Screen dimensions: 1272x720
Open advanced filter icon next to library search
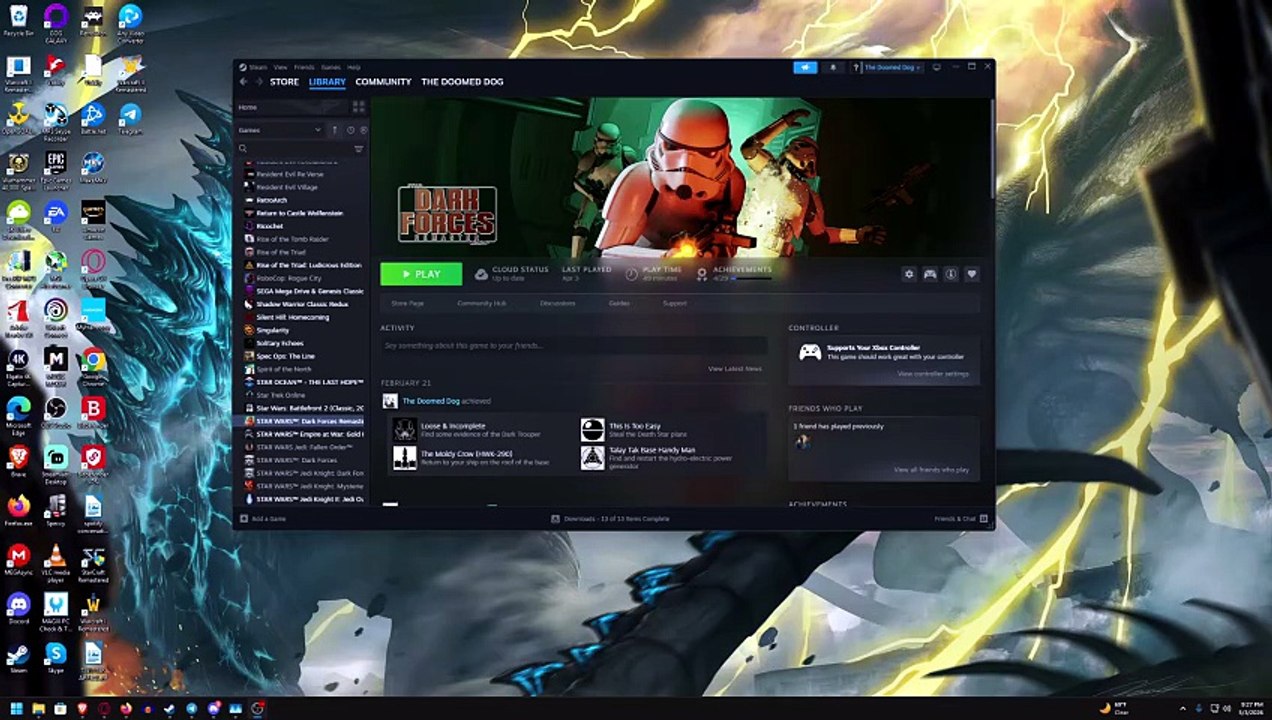point(358,149)
